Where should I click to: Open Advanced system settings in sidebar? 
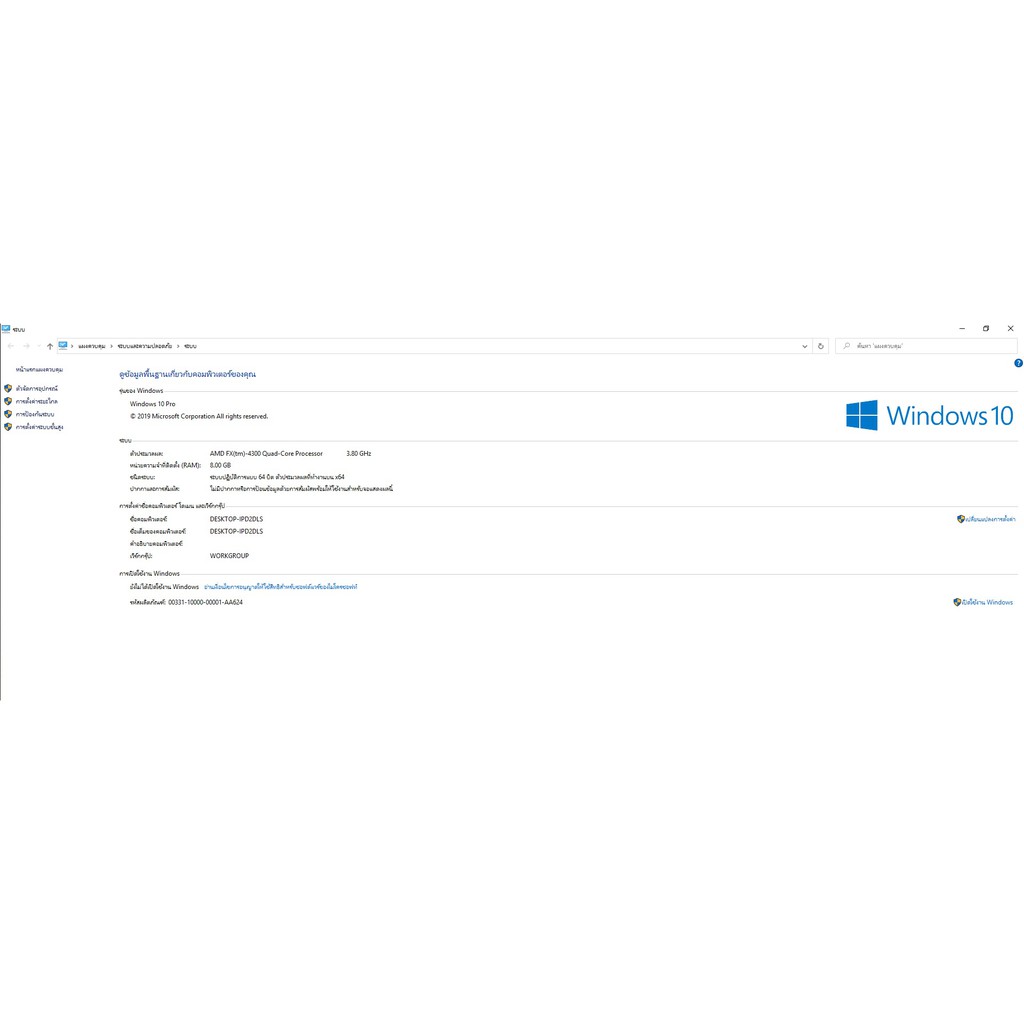(x=39, y=427)
